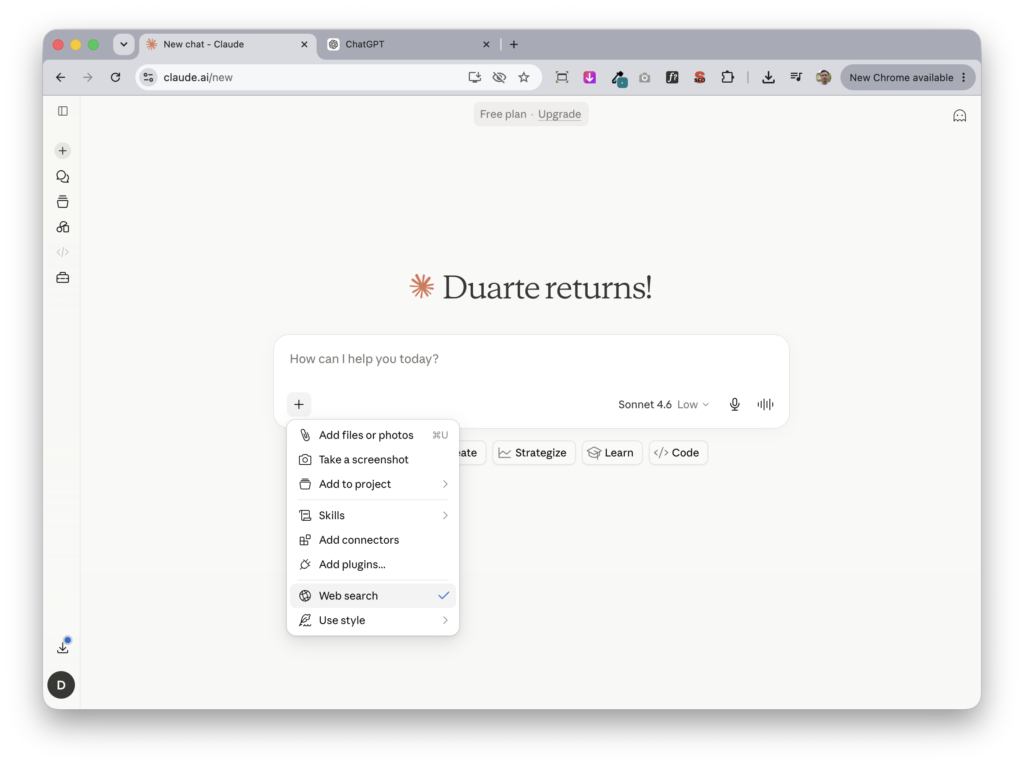
Task: Start voice mode with waveform icon
Action: [x=765, y=404]
